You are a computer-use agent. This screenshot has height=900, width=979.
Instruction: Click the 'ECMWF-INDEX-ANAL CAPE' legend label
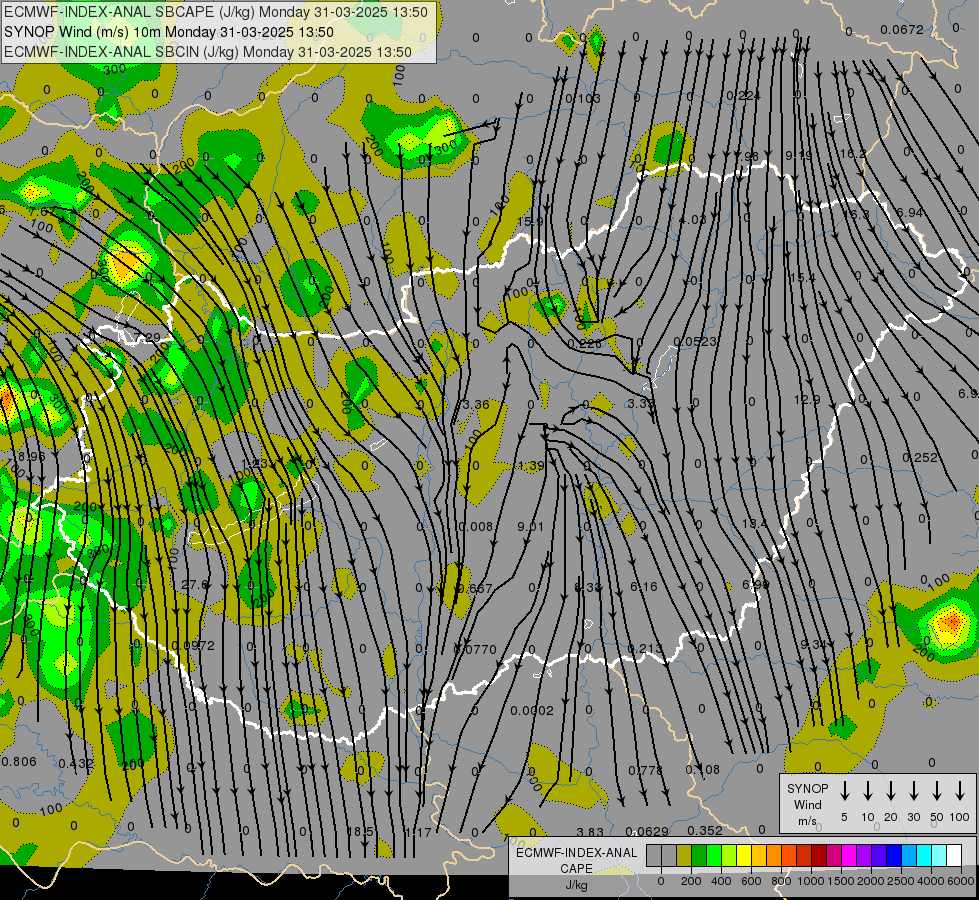pos(576,860)
